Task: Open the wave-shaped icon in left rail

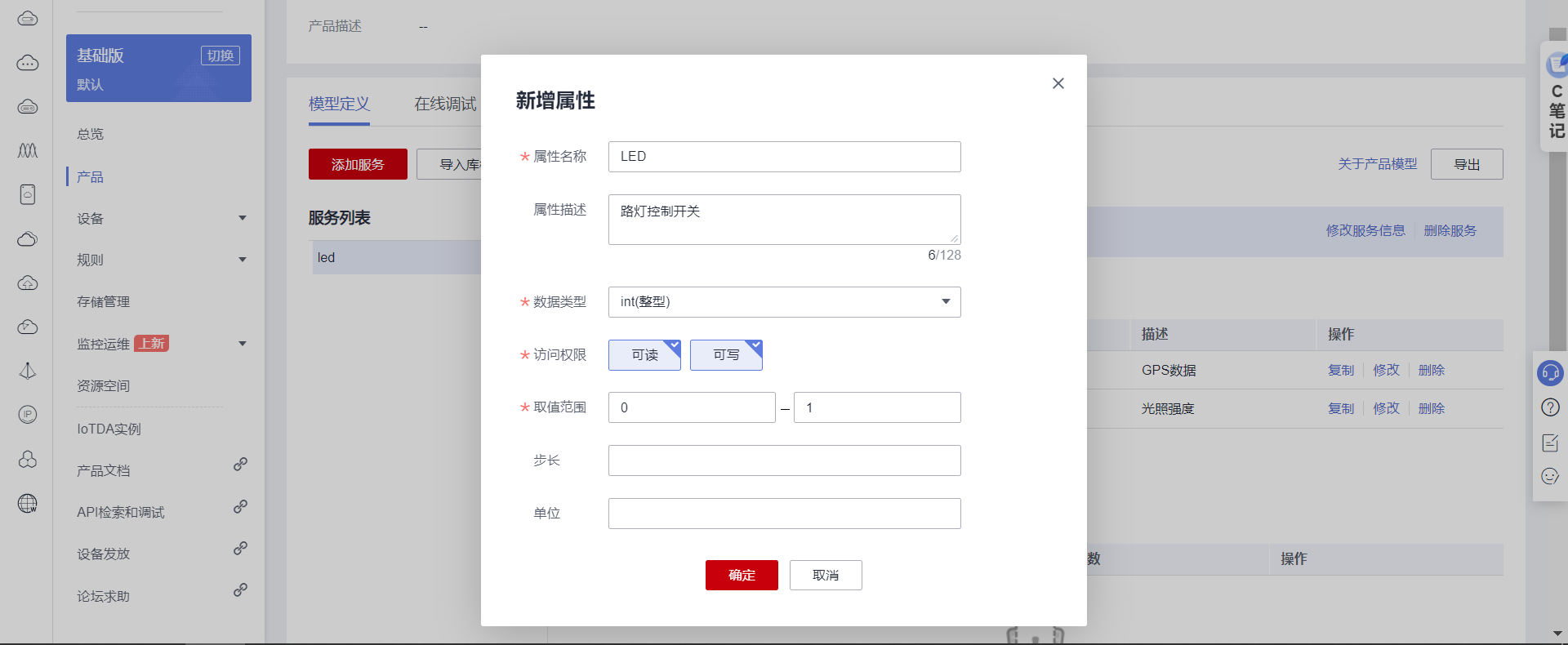Action: pos(28,151)
